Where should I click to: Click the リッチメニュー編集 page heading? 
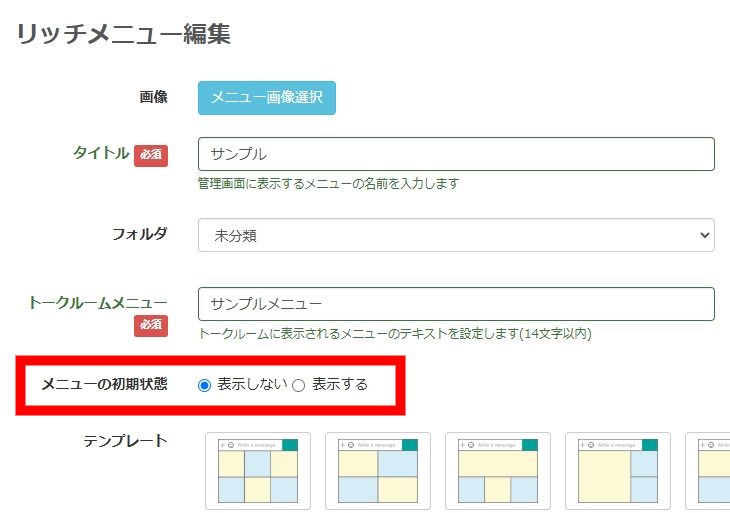(x=122, y=34)
